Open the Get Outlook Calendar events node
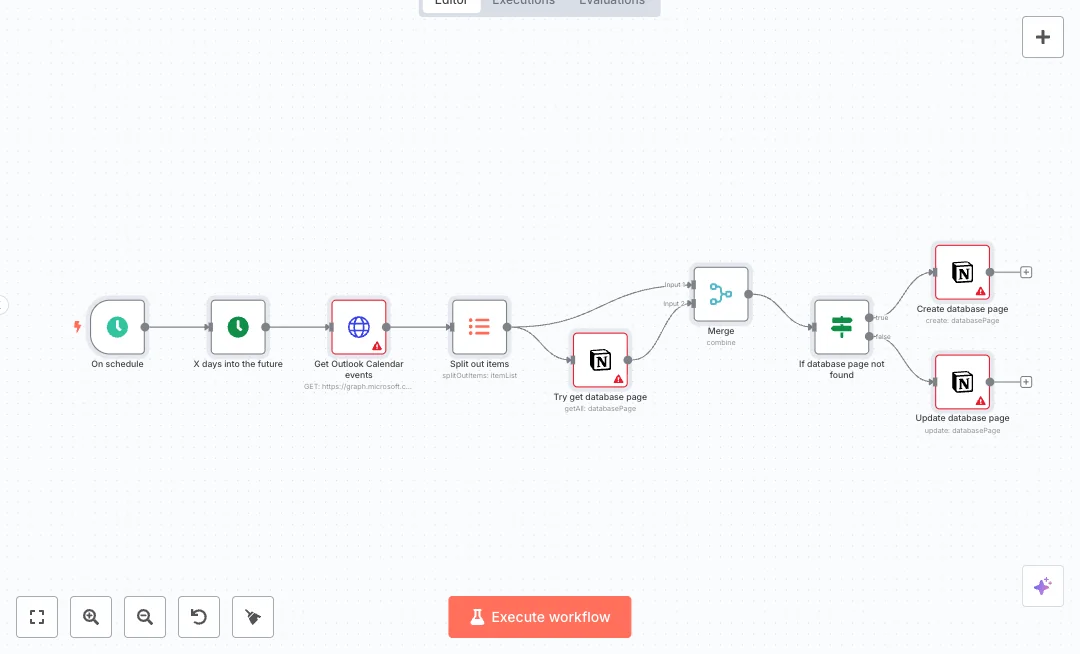This screenshot has height=654, width=1080. (359, 327)
